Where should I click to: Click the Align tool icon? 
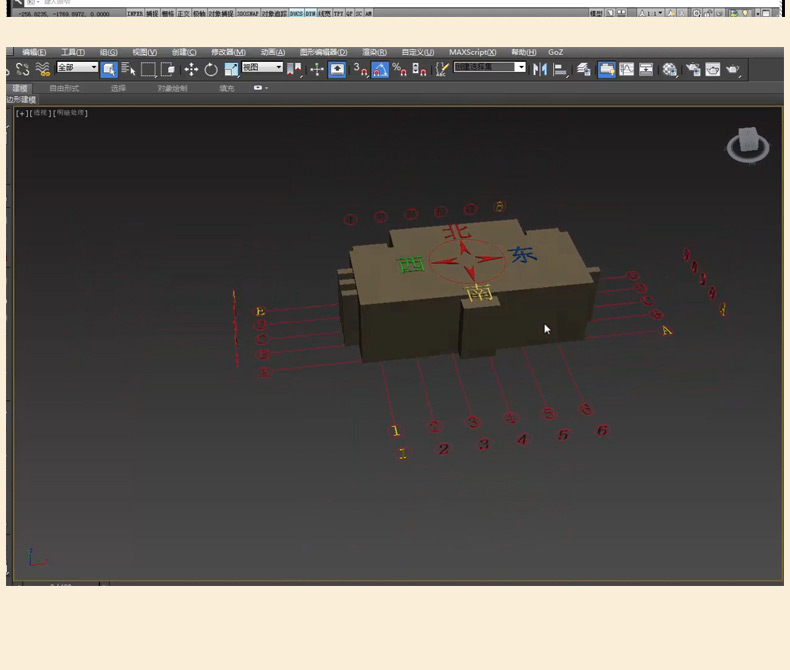[560, 70]
